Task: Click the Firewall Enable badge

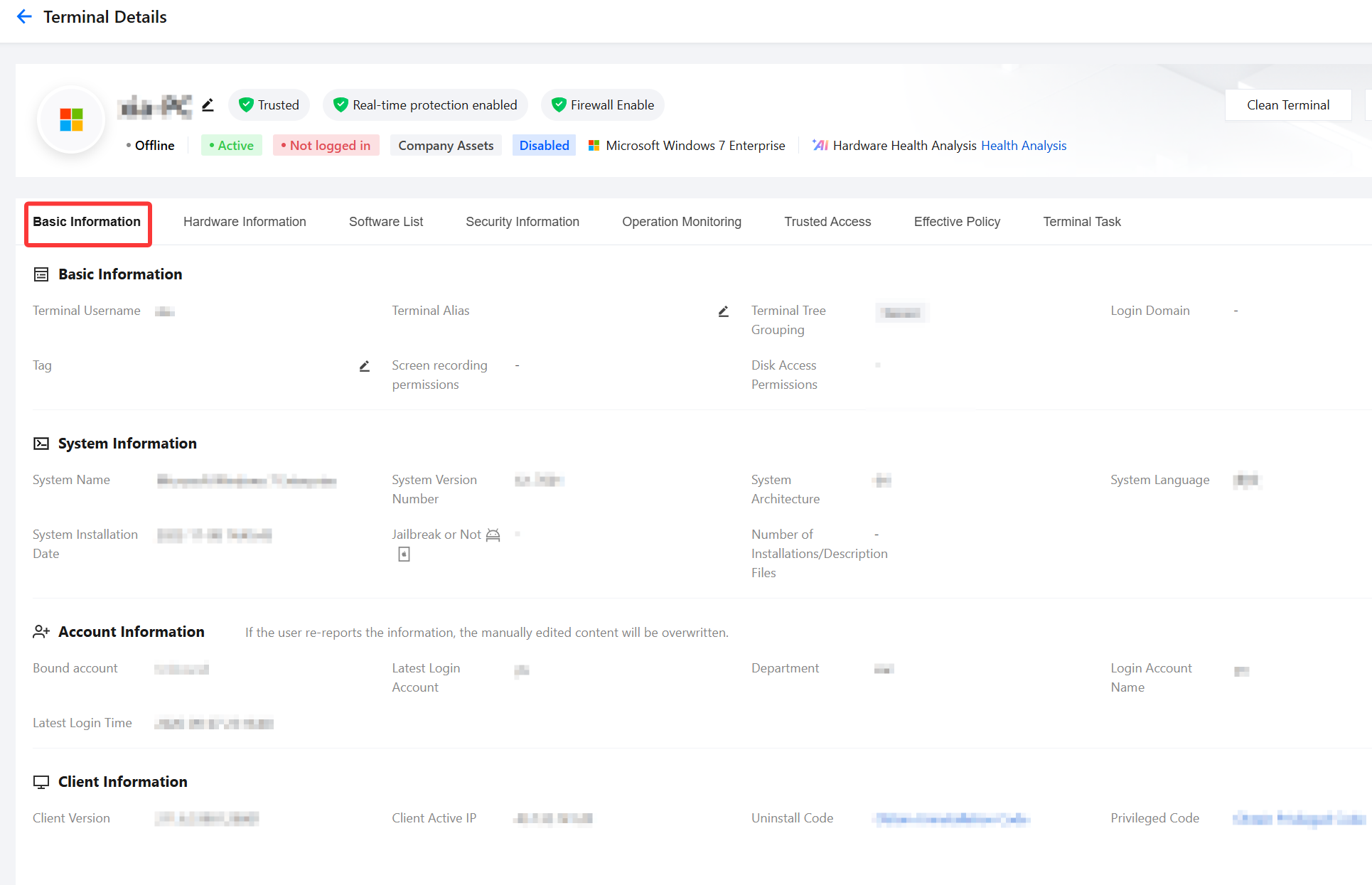Action: pyautogui.click(x=603, y=105)
